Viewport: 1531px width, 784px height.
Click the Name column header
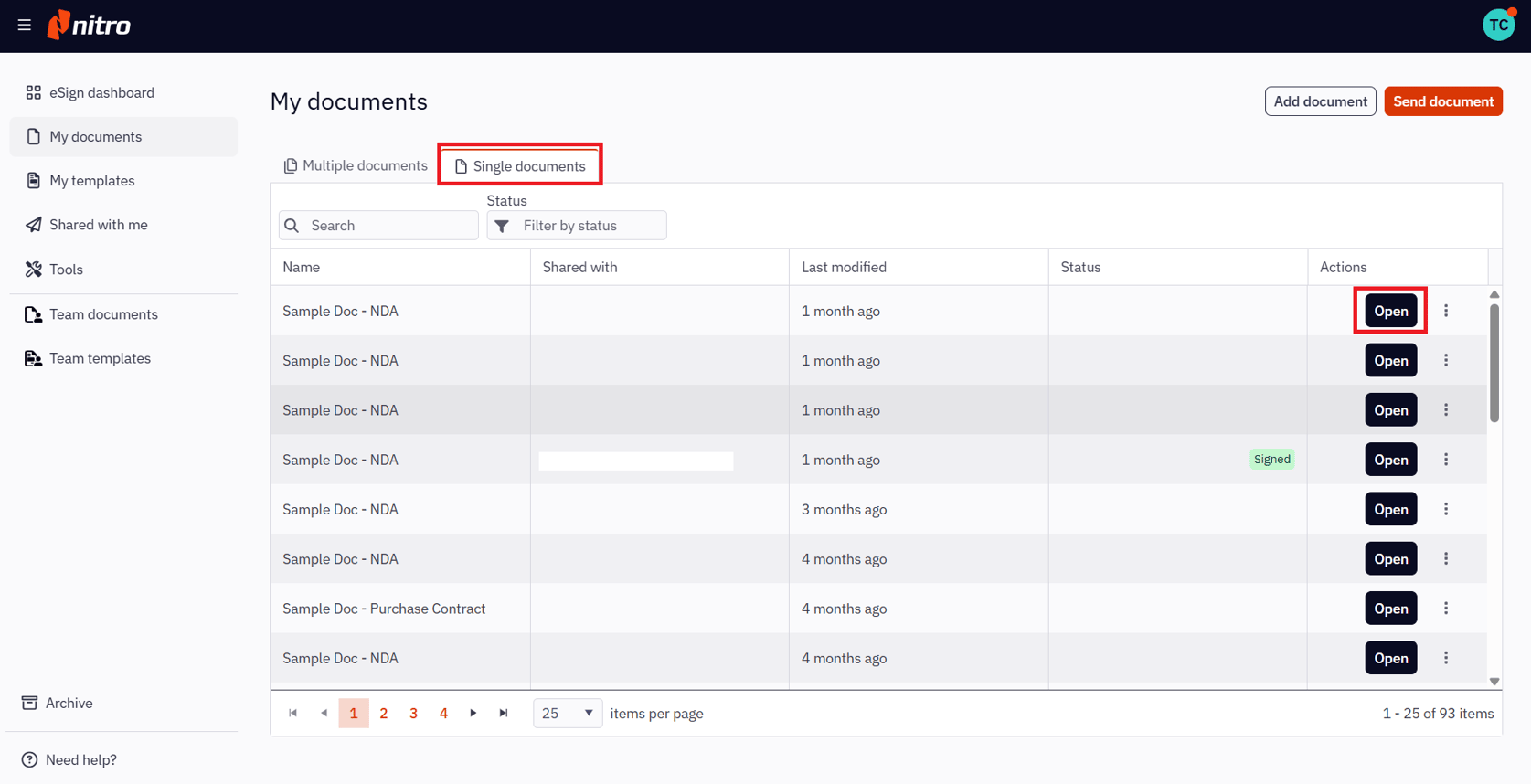coord(400,268)
